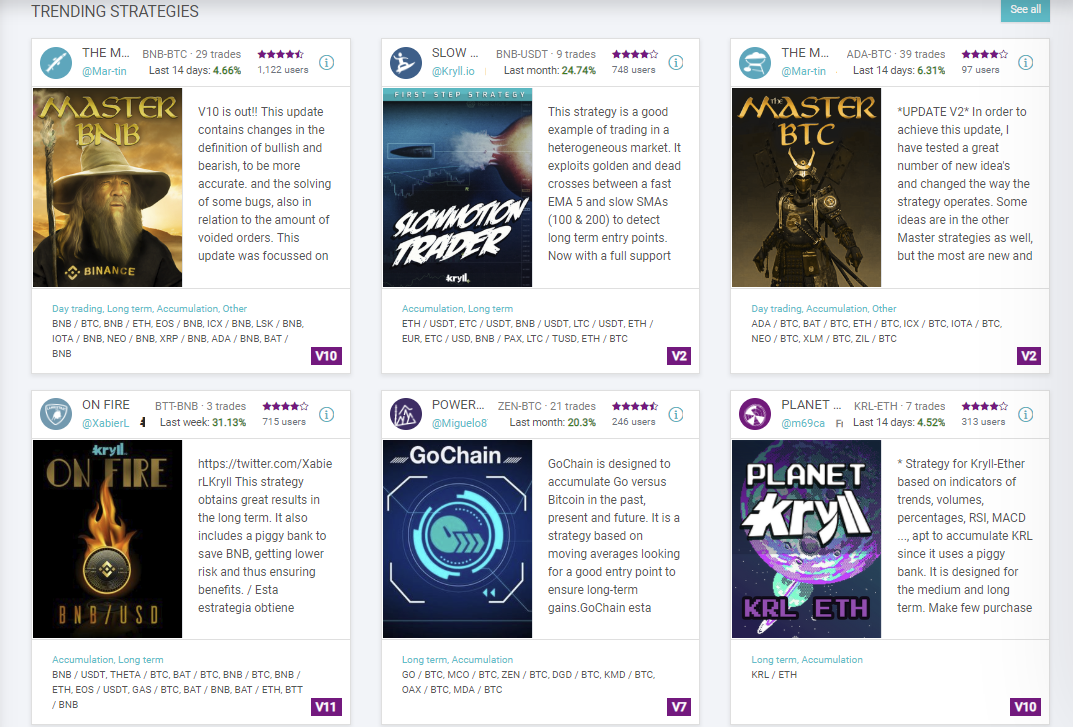Click the planet avatar of PLANET strategy
1073x727 pixels.
(755, 414)
